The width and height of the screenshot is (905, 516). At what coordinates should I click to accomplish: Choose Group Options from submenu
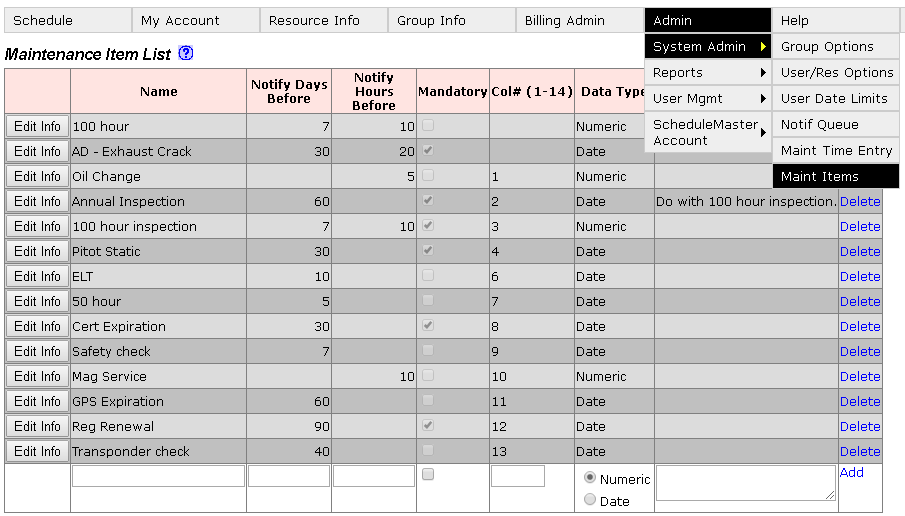(836, 46)
